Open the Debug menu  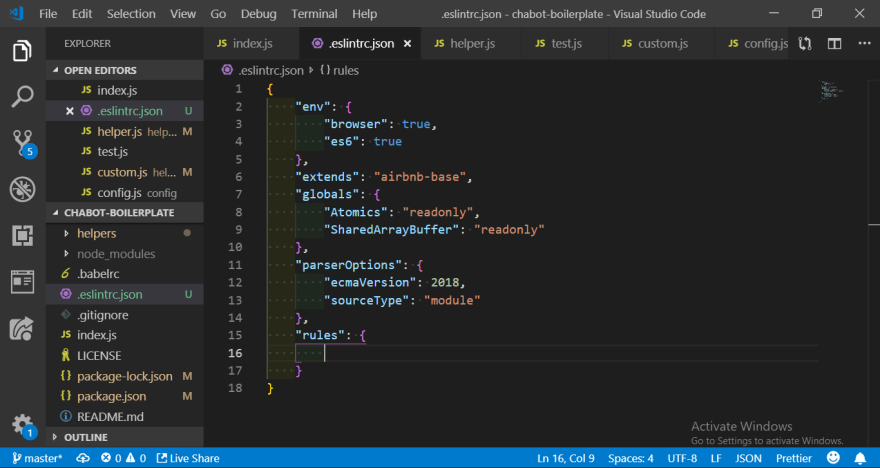tap(259, 14)
